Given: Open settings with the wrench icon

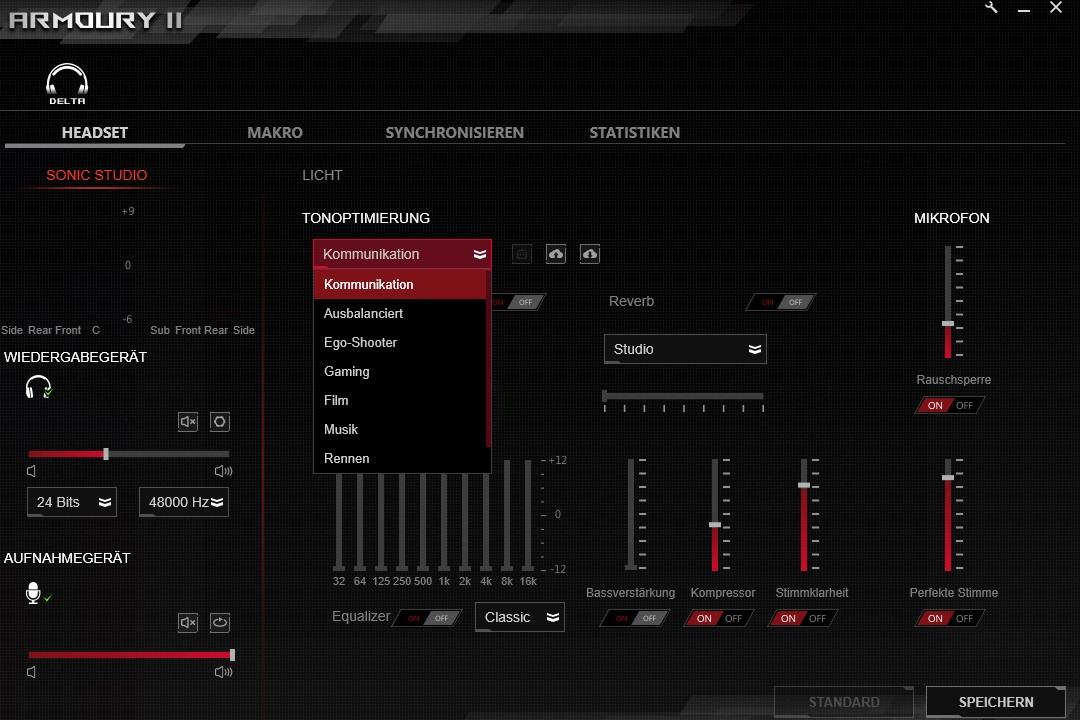Looking at the screenshot, I should click(992, 8).
